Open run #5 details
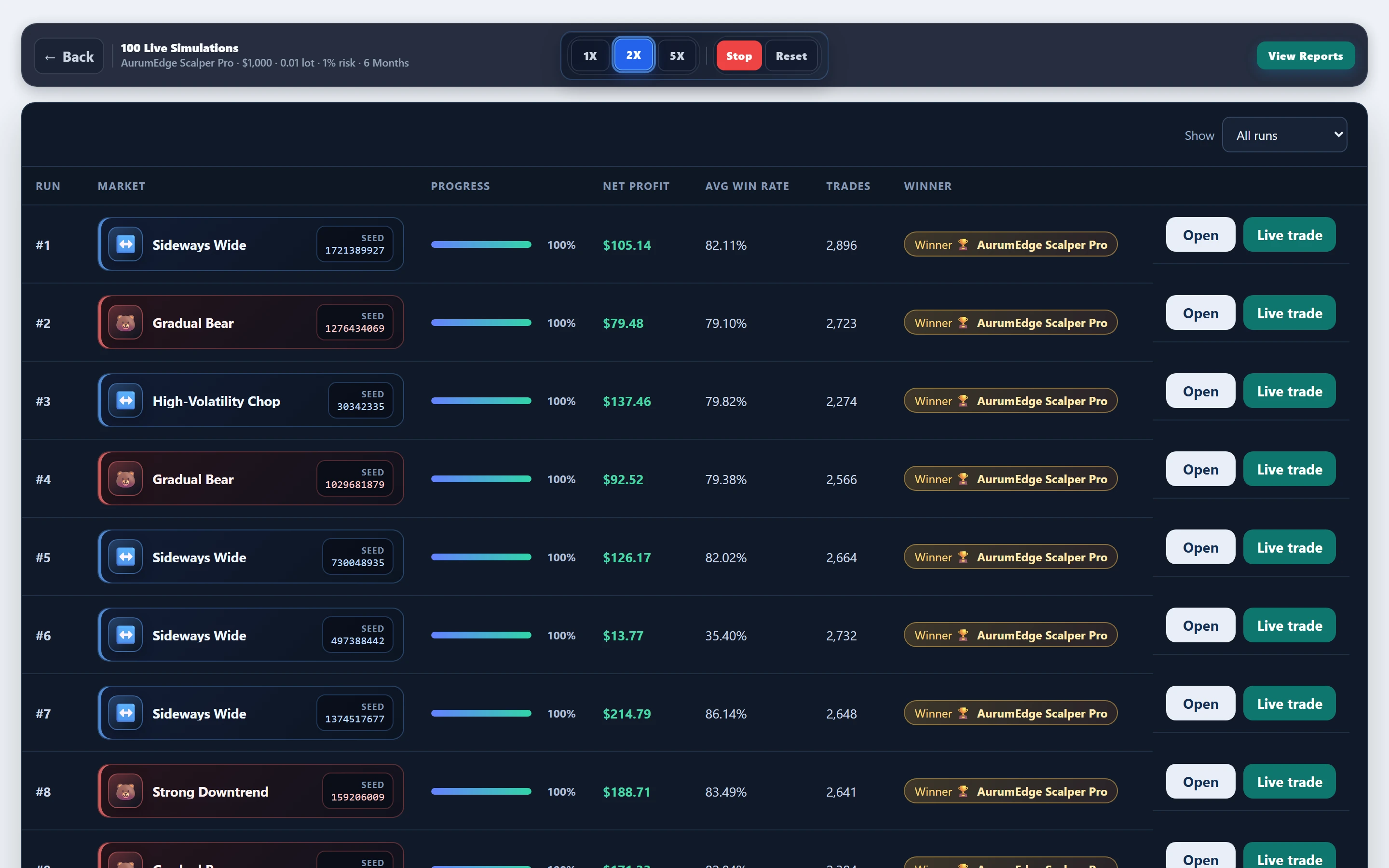This screenshot has height=868, width=1389. 1200,547
